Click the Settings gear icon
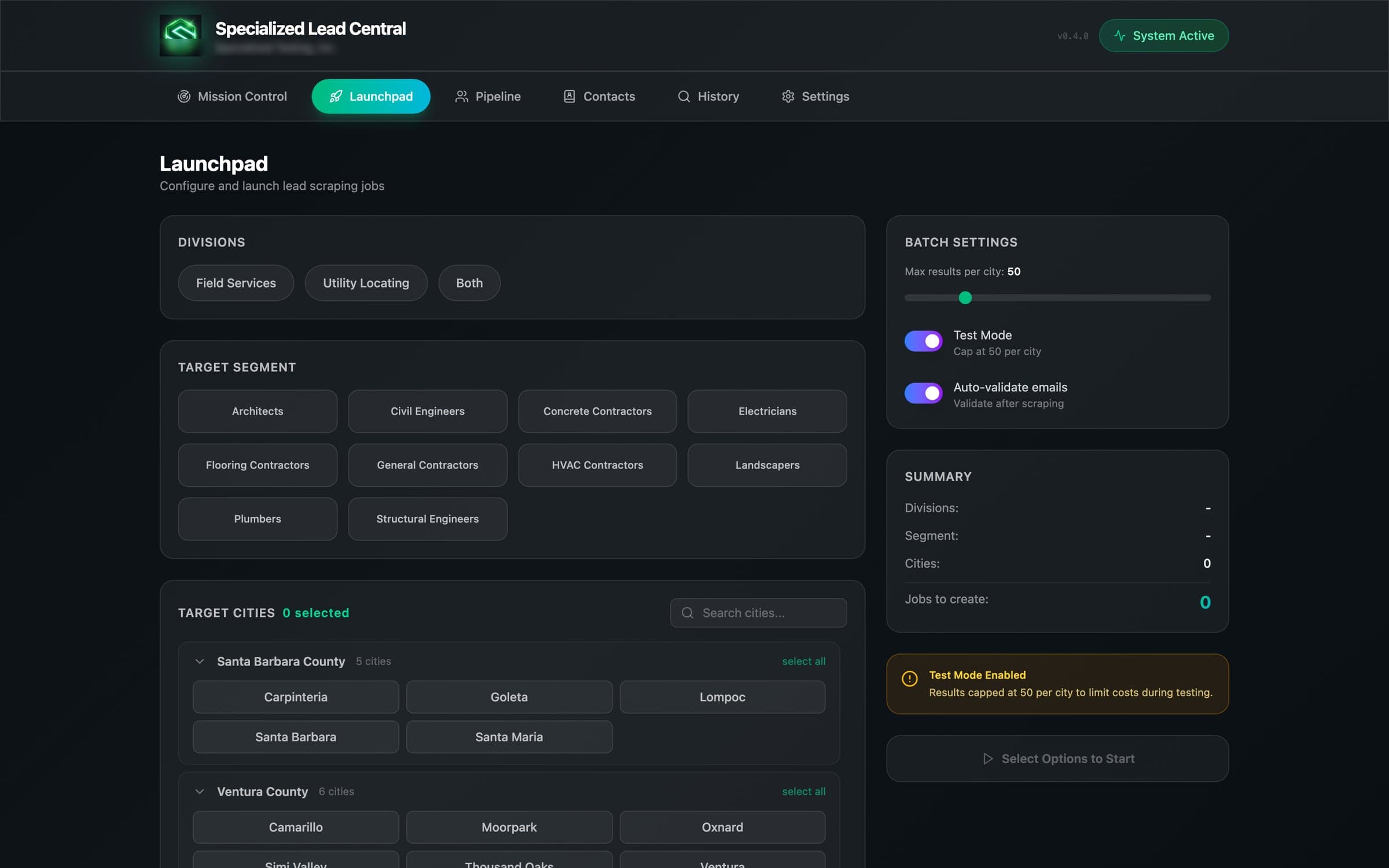 pos(788,96)
